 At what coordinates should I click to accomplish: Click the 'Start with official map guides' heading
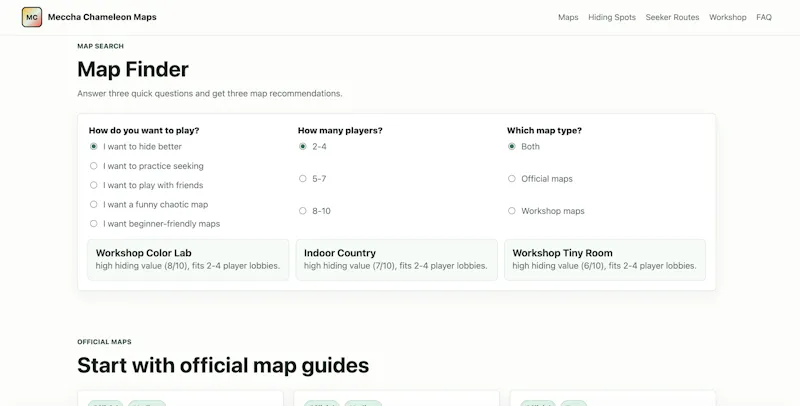(x=223, y=365)
